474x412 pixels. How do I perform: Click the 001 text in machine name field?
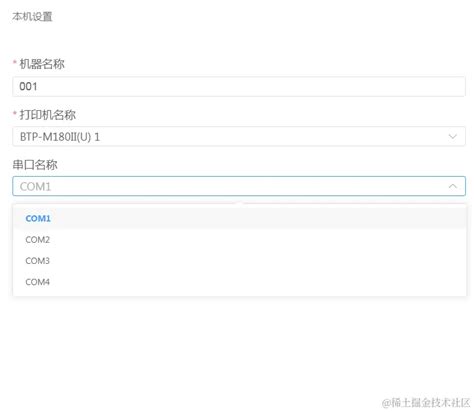[28, 87]
